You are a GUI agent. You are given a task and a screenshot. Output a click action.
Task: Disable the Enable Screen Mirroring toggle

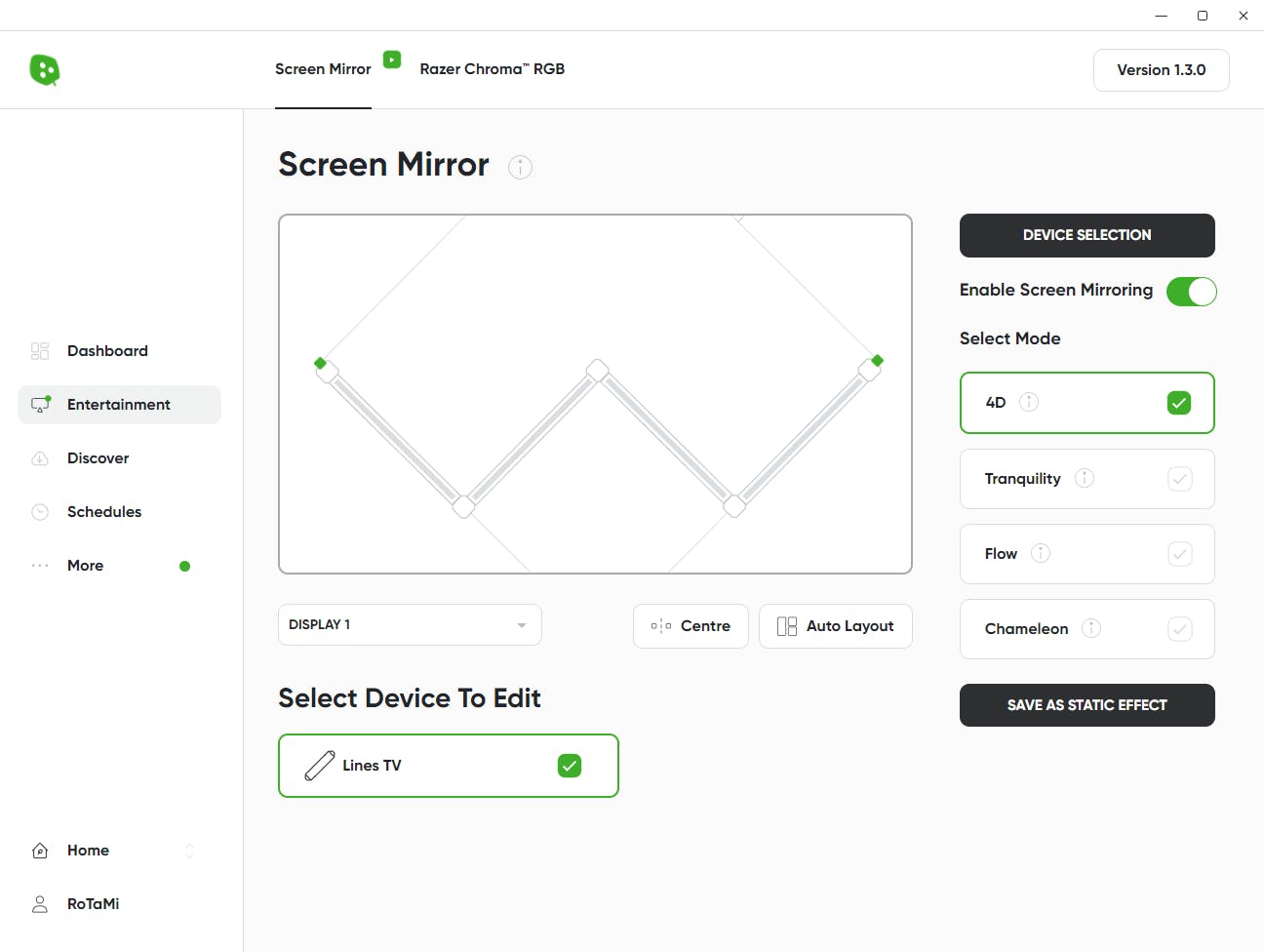pyautogui.click(x=1191, y=291)
